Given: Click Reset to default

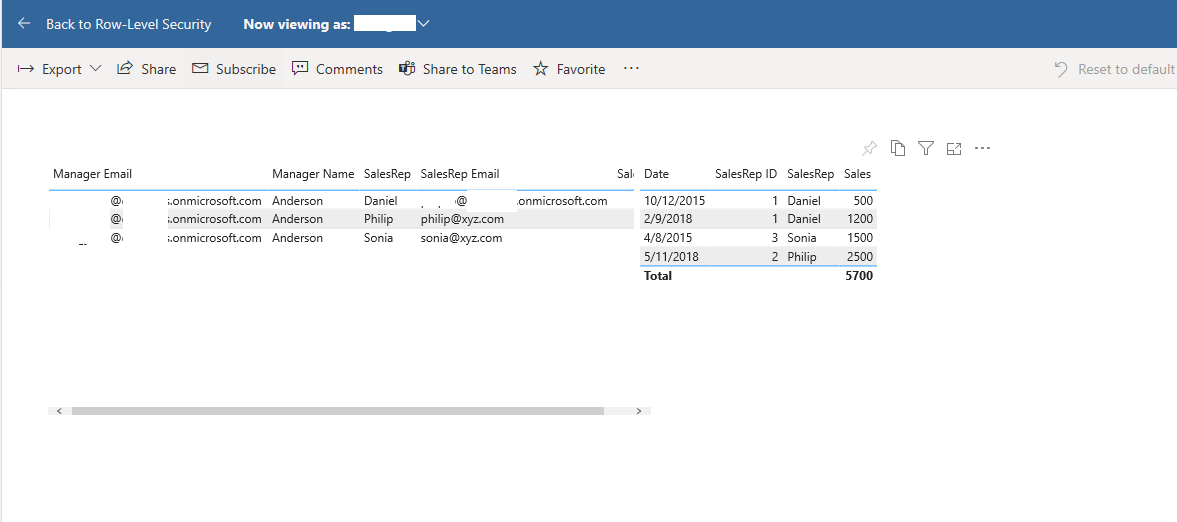Looking at the screenshot, I should pos(1114,69).
